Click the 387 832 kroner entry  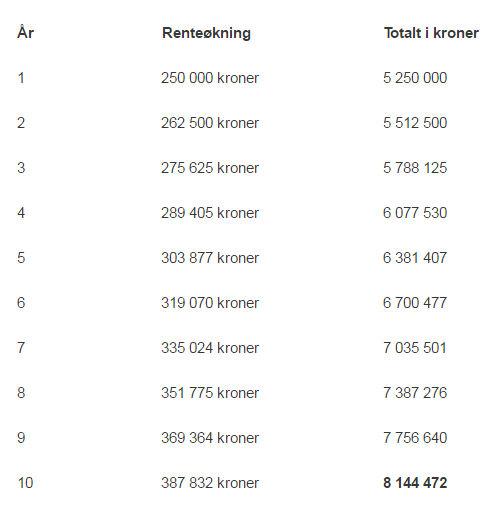pyautogui.click(x=210, y=483)
